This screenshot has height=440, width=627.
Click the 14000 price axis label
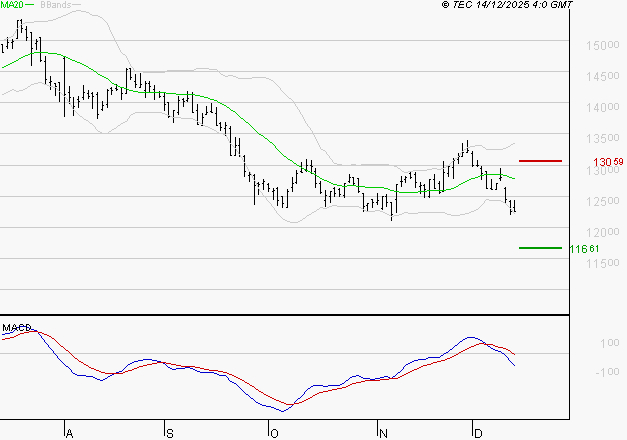603,107
